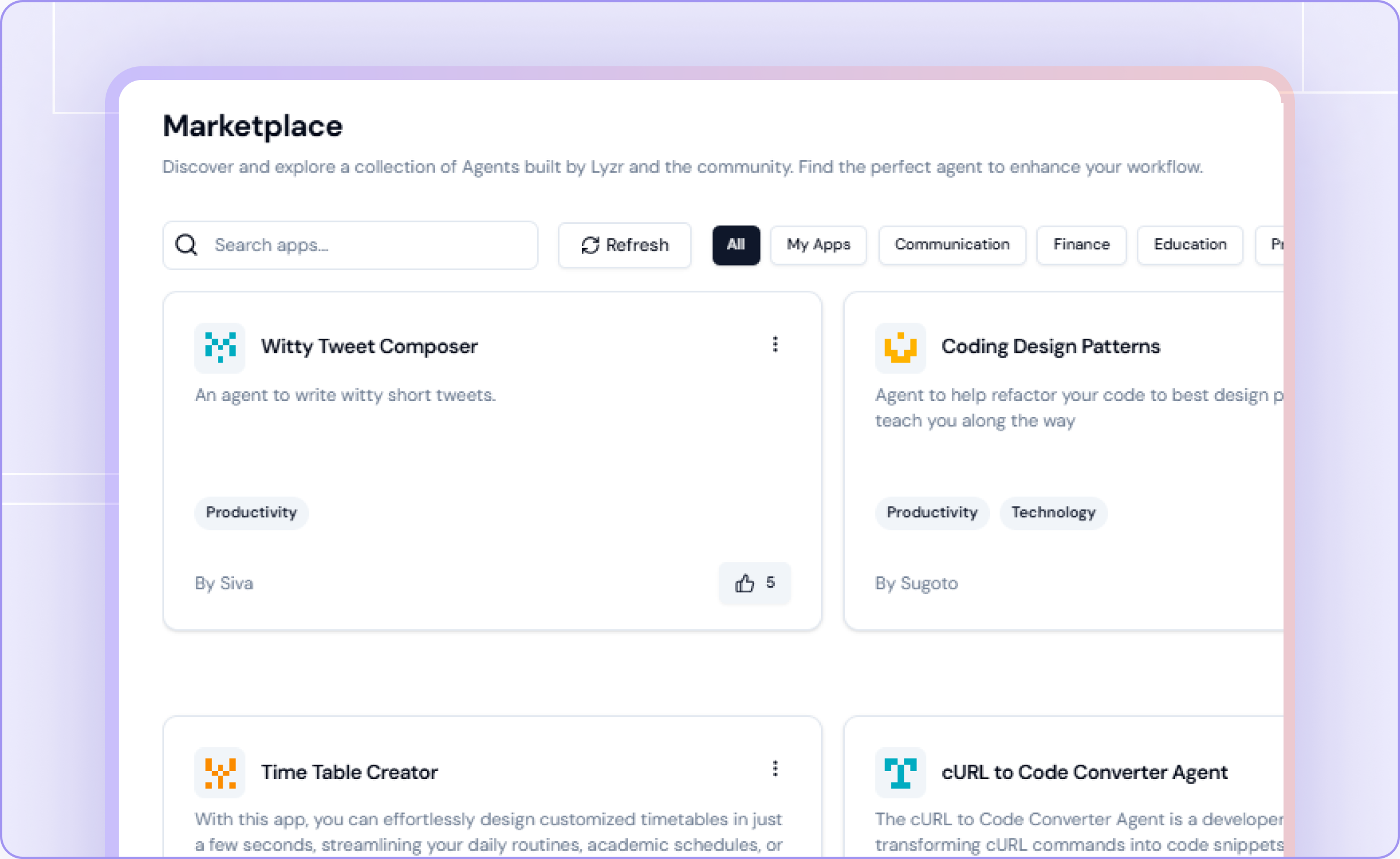The width and height of the screenshot is (1400, 859).
Task: Open the Witty Tweet Composer title
Action: click(x=369, y=347)
